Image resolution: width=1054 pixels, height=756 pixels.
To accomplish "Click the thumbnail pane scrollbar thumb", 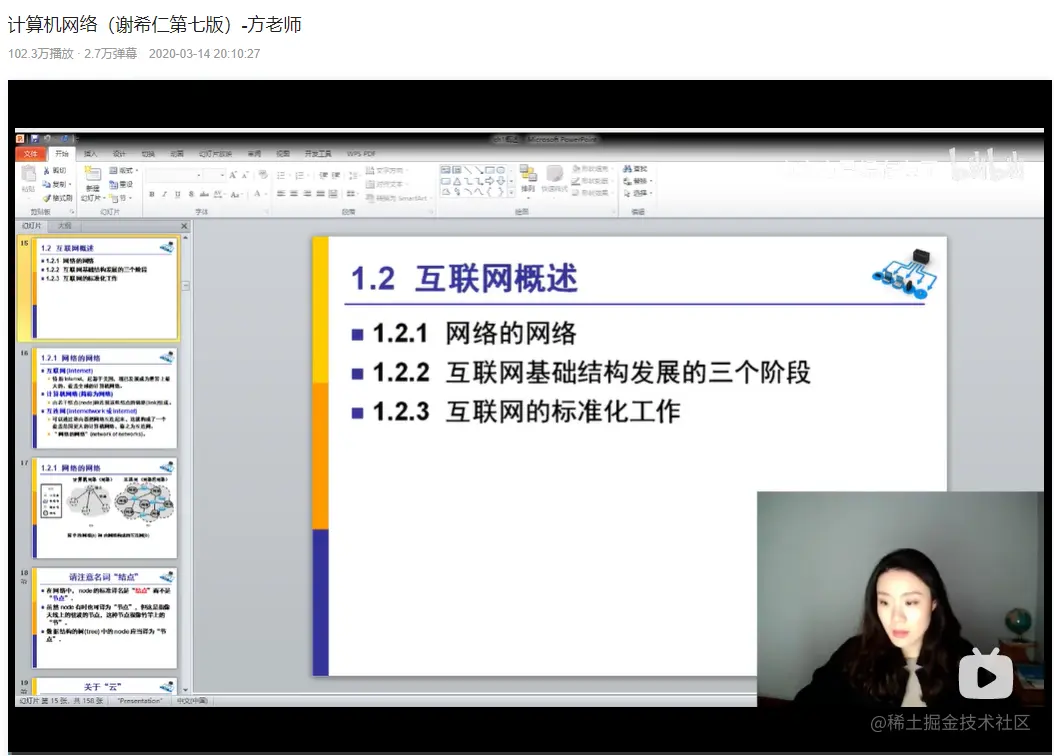I will click(x=186, y=286).
